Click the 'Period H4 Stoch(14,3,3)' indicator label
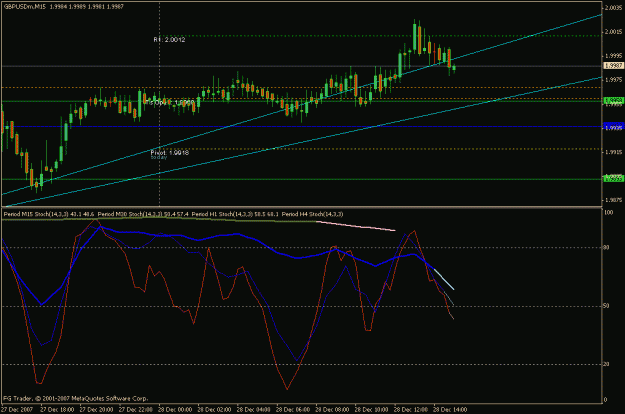Viewport: 625px width, 414px height. point(312,214)
